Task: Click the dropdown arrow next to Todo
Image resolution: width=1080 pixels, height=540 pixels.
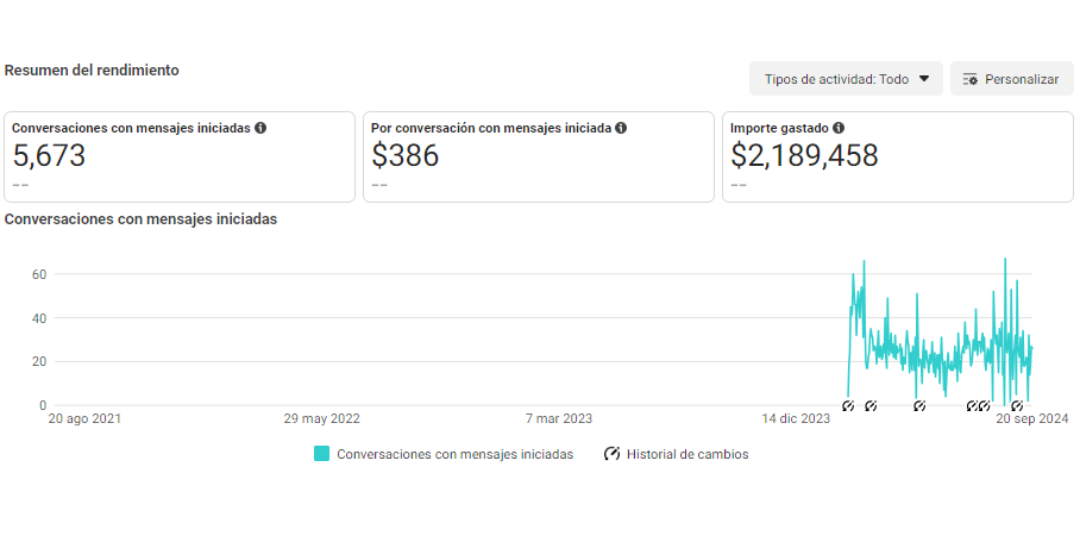Action: click(x=924, y=79)
